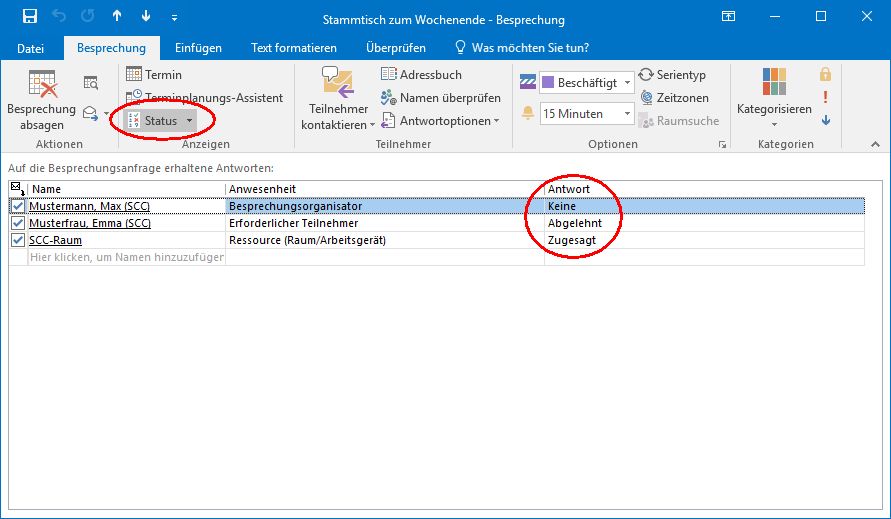
Task: Switch to the Einfügen tab
Action: point(198,48)
